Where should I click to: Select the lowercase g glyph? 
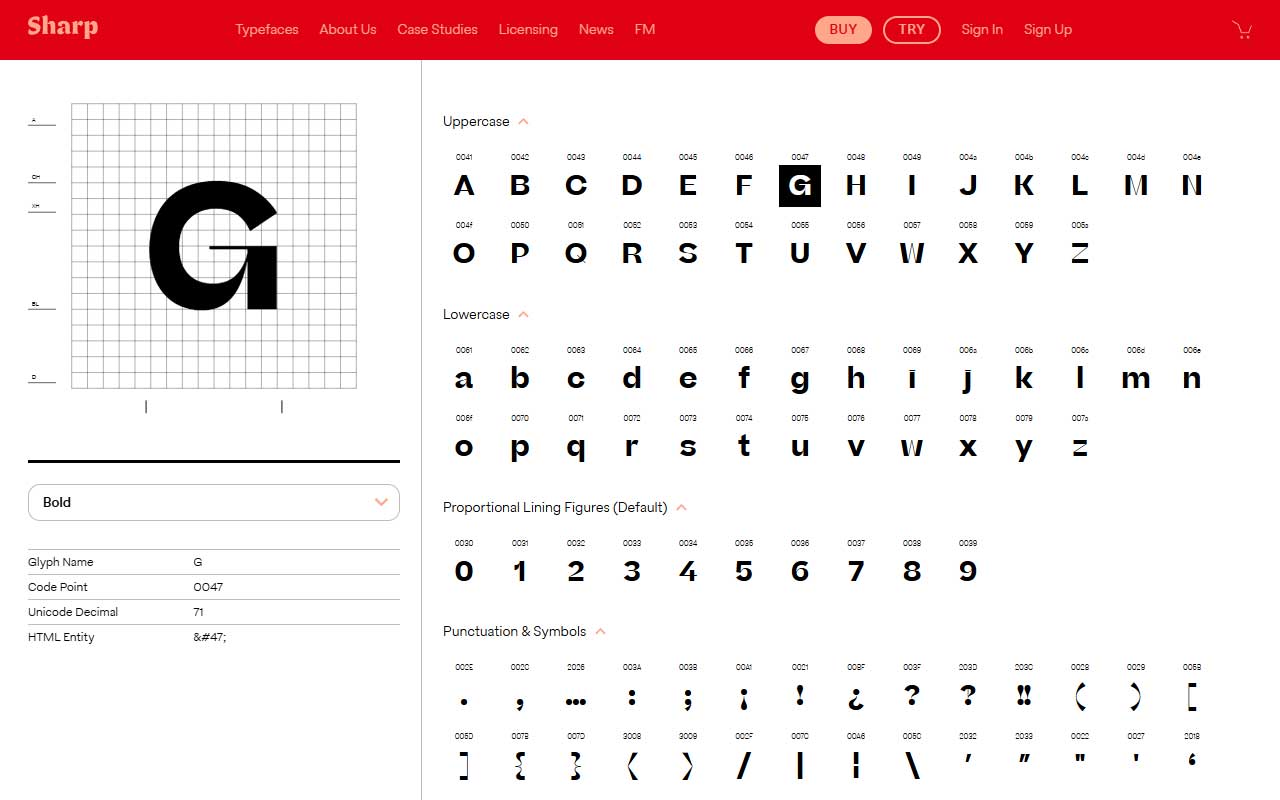(x=800, y=378)
